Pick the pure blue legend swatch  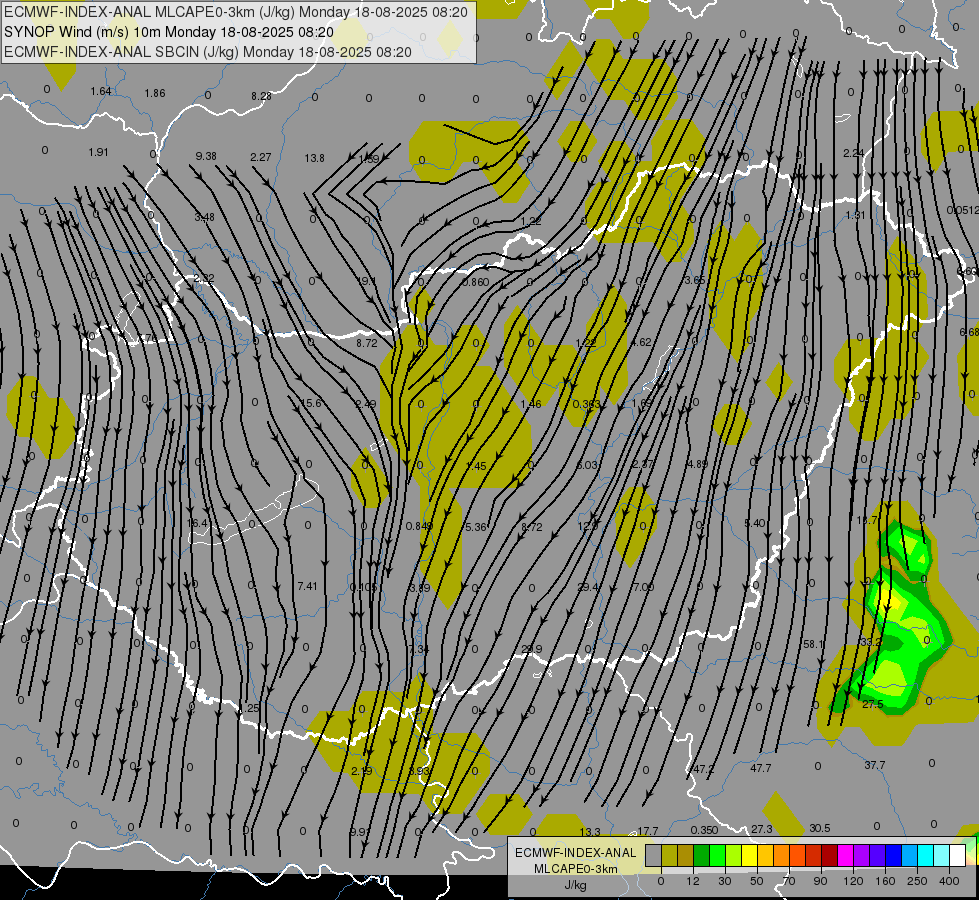(893, 855)
